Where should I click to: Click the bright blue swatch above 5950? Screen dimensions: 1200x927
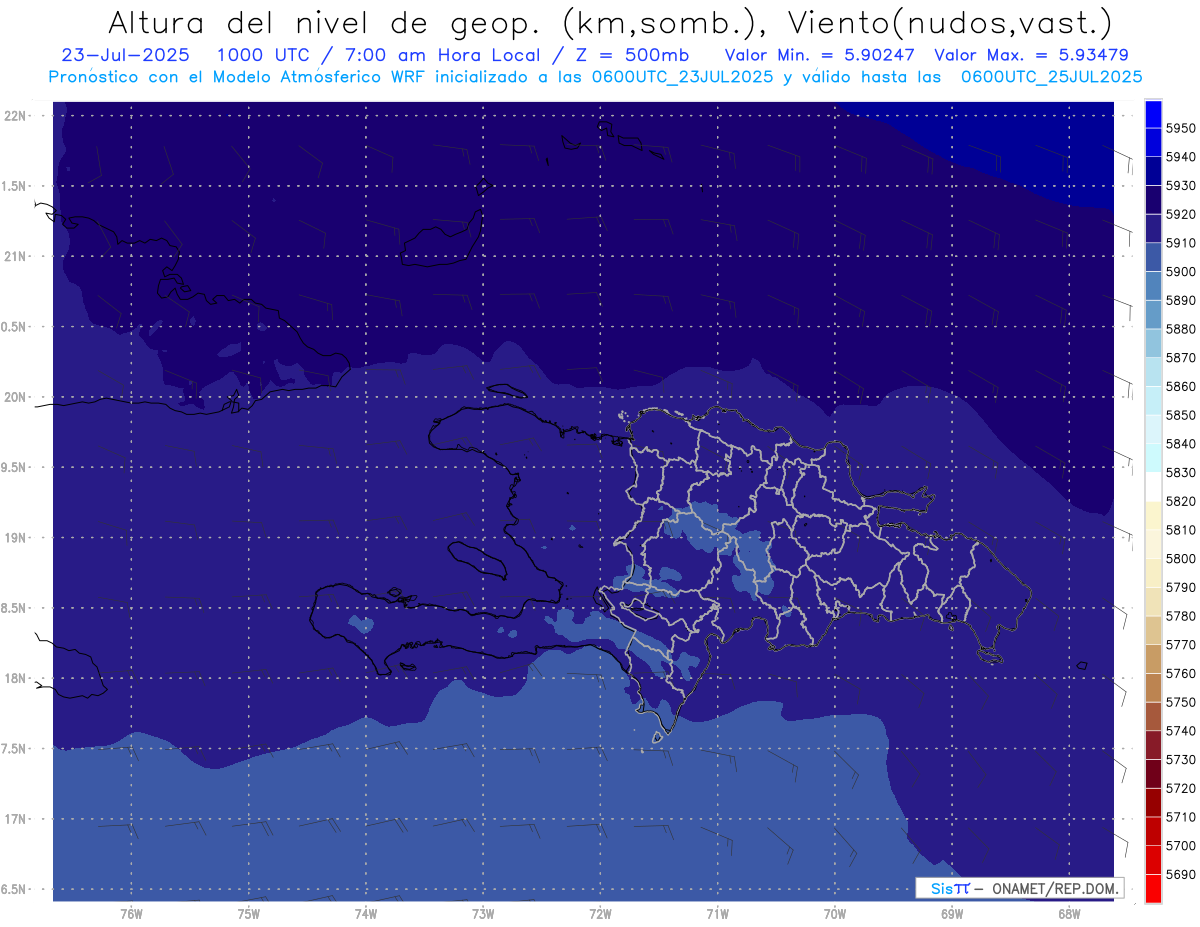coord(1153,113)
